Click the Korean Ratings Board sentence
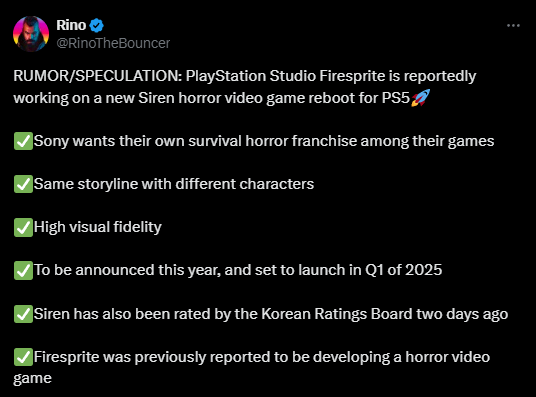Screen dimensions: 536x397 pos(271,314)
